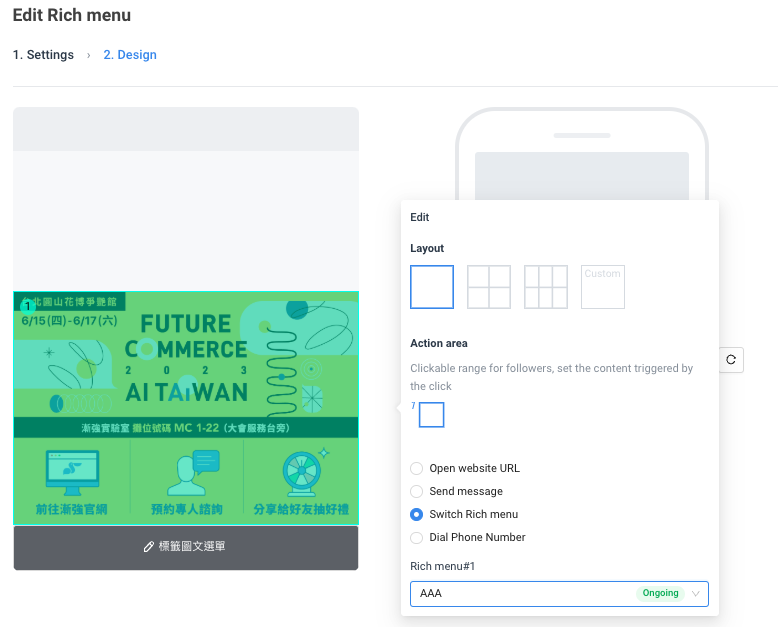Image resolution: width=778 pixels, height=627 pixels.
Task: Click the pencil icon on menu bar label
Action: pyautogui.click(x=148, y=547)
